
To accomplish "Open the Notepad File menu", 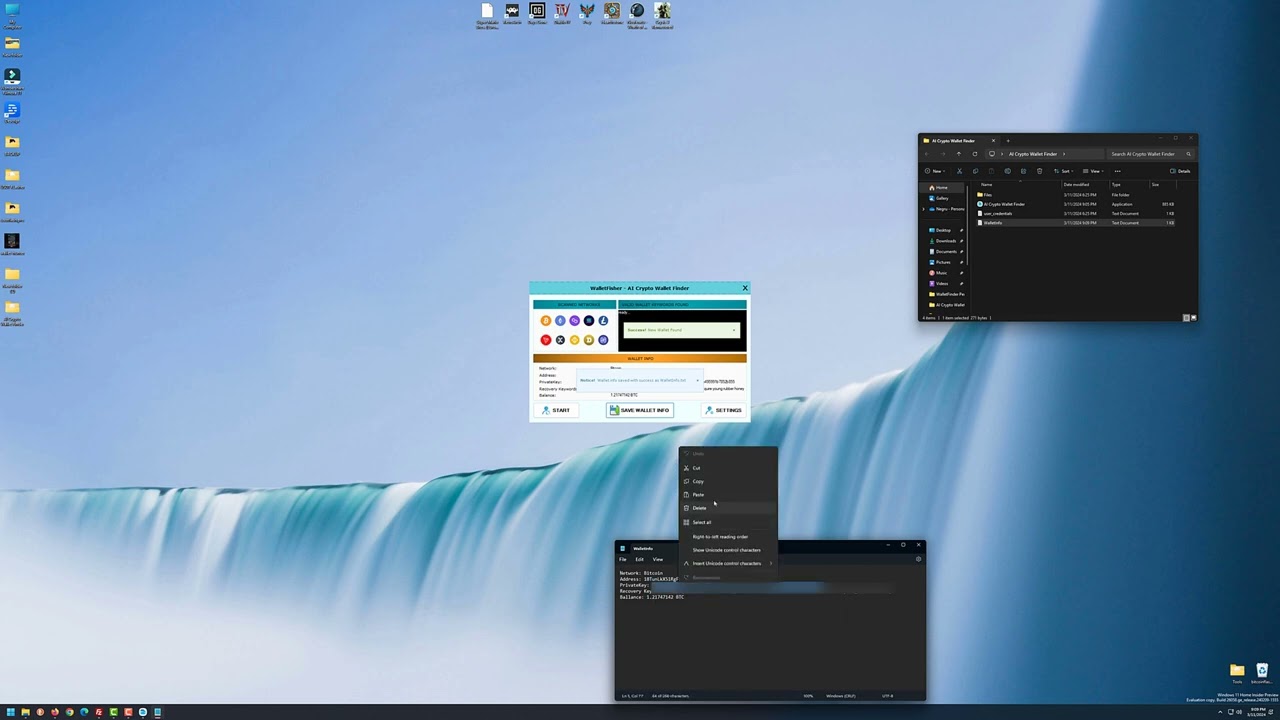I will coord(622,559).
